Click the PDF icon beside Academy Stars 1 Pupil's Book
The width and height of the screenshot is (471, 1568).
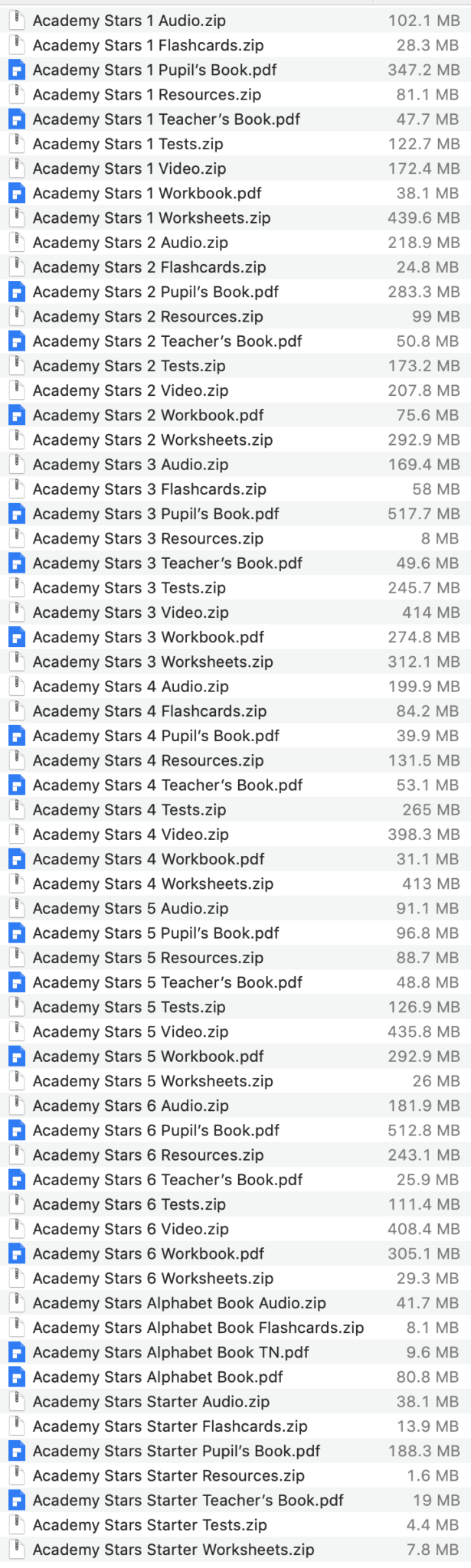[17, 70]
